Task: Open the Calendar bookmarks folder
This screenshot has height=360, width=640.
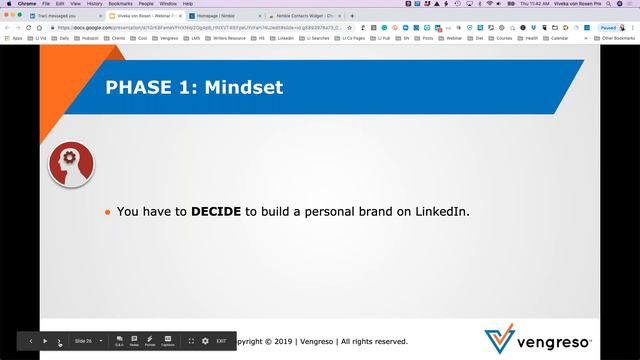Action: [x=556, y=38]
